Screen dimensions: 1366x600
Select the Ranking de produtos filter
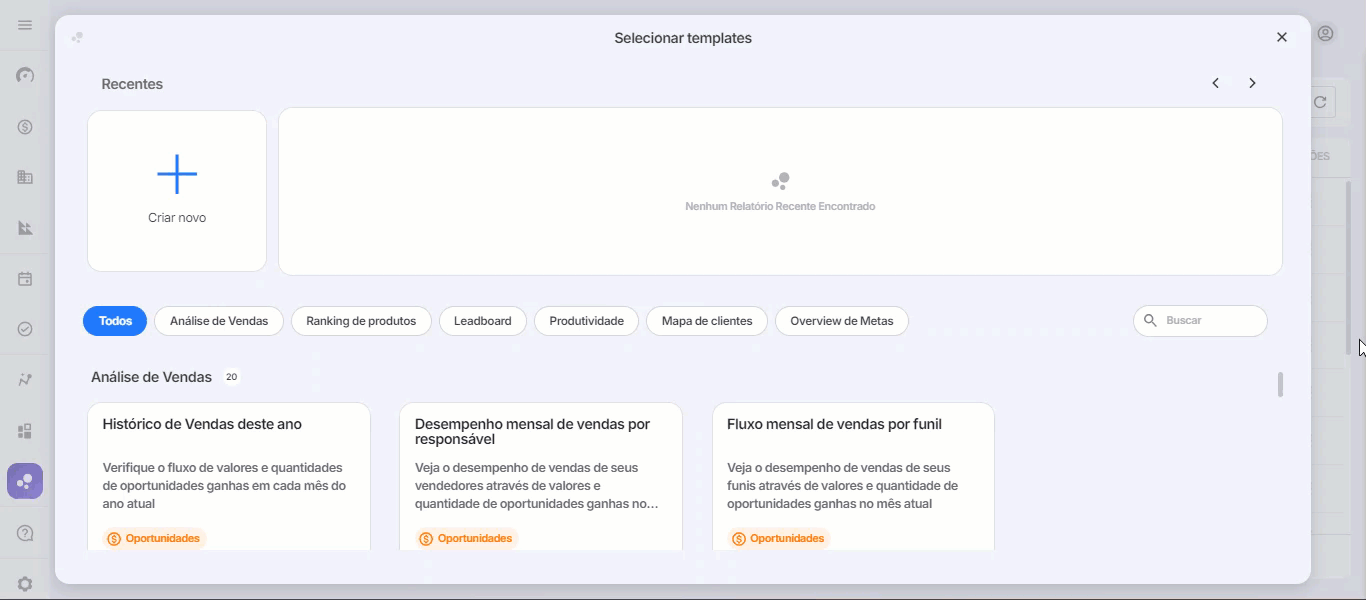361,321
